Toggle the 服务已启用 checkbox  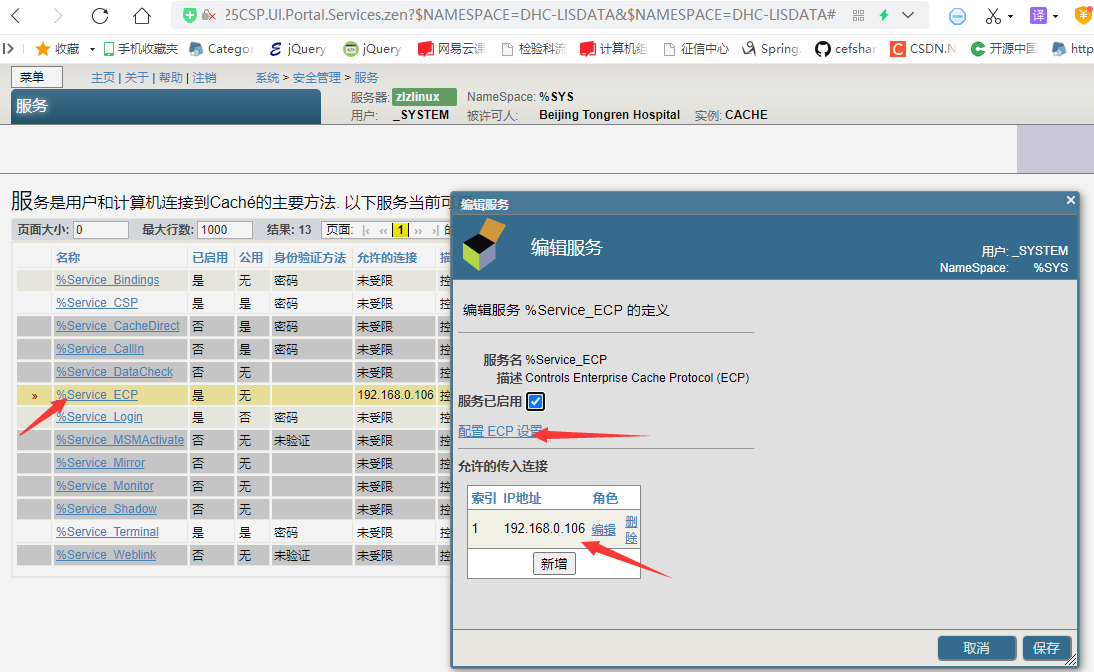point(535,401)
